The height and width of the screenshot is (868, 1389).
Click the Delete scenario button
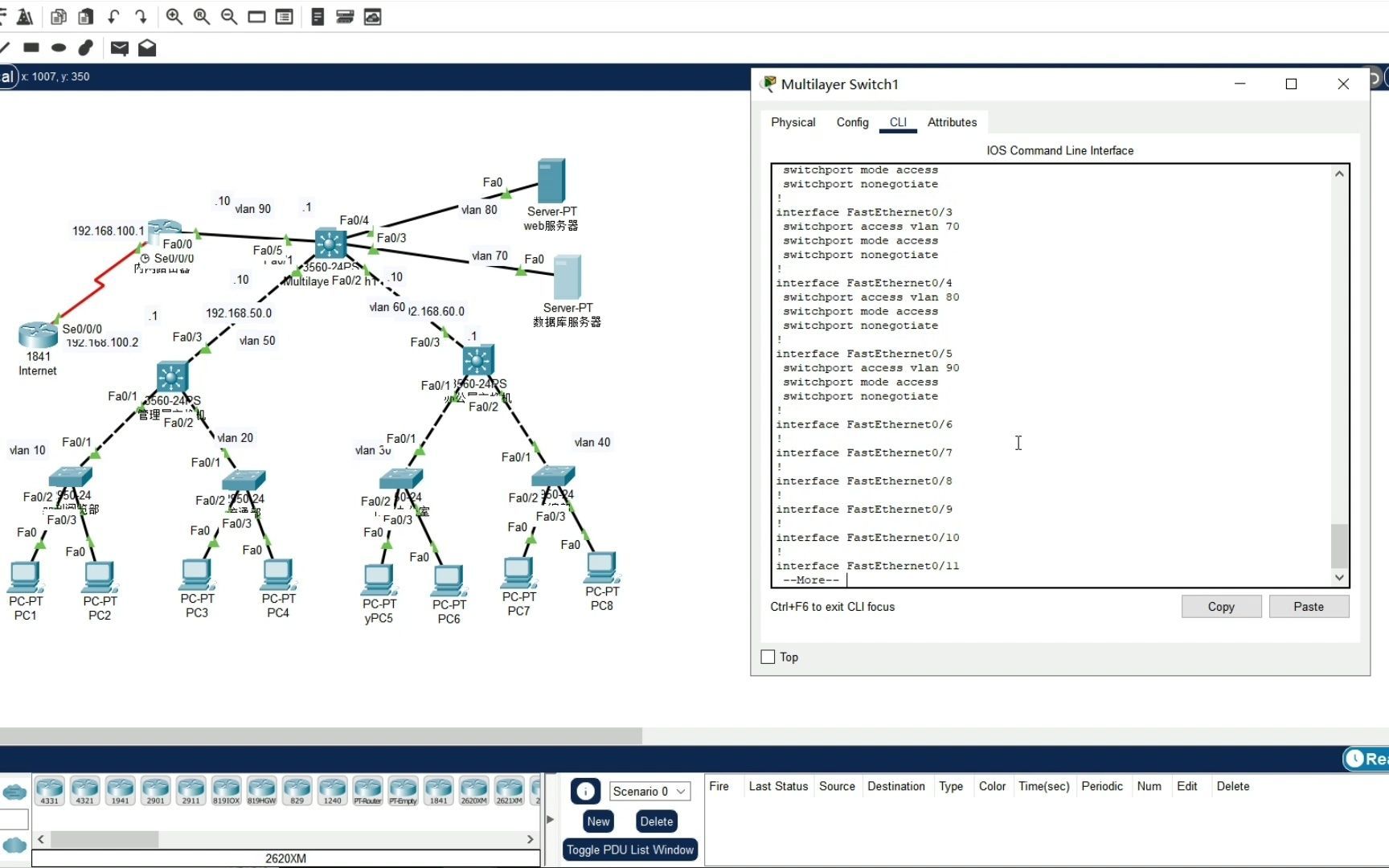pos(657,821)
